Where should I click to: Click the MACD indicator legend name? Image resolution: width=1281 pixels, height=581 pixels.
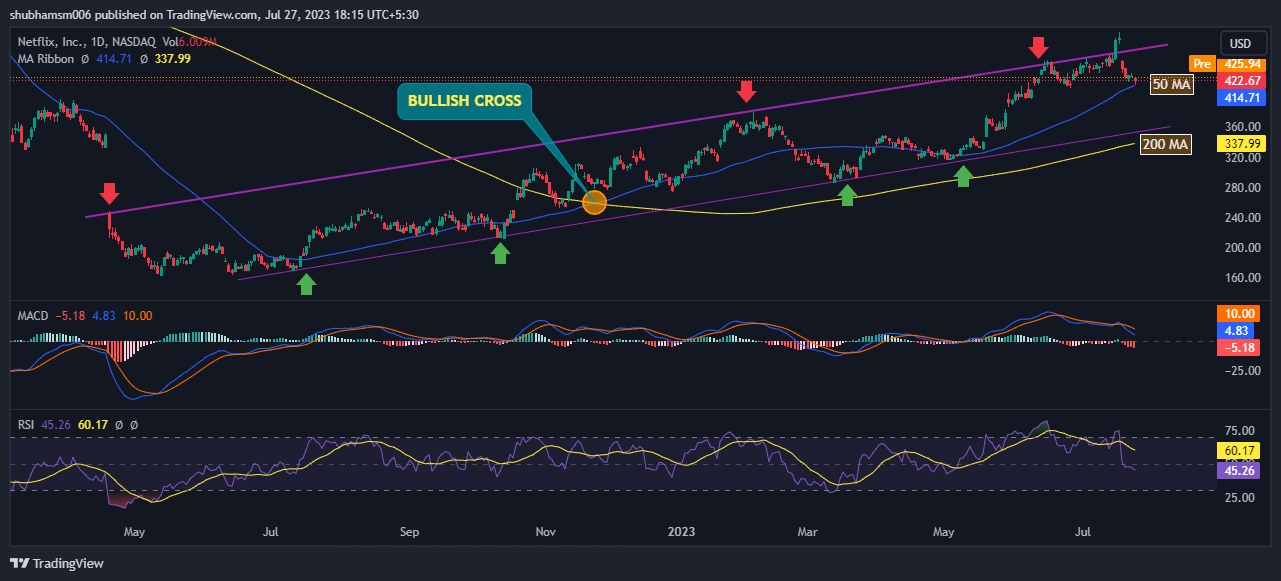34,316
